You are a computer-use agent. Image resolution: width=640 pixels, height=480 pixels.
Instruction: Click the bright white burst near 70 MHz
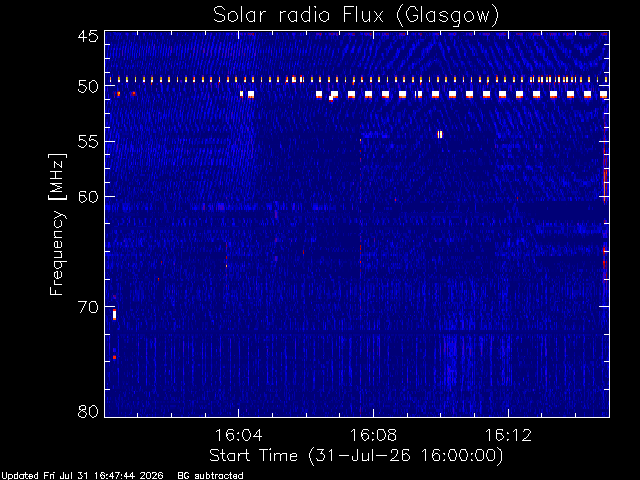pos(115,315)
